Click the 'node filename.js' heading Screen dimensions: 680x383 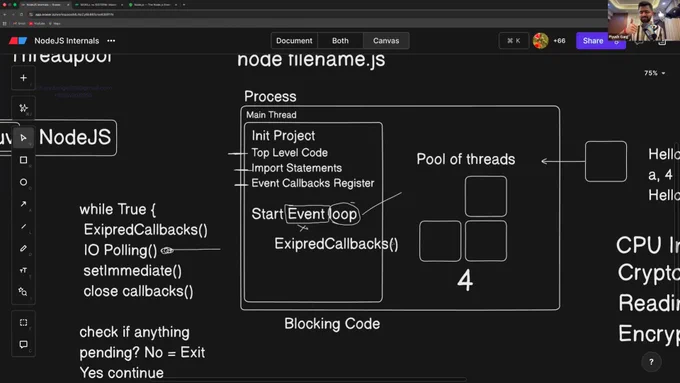(x=311, y=59)
